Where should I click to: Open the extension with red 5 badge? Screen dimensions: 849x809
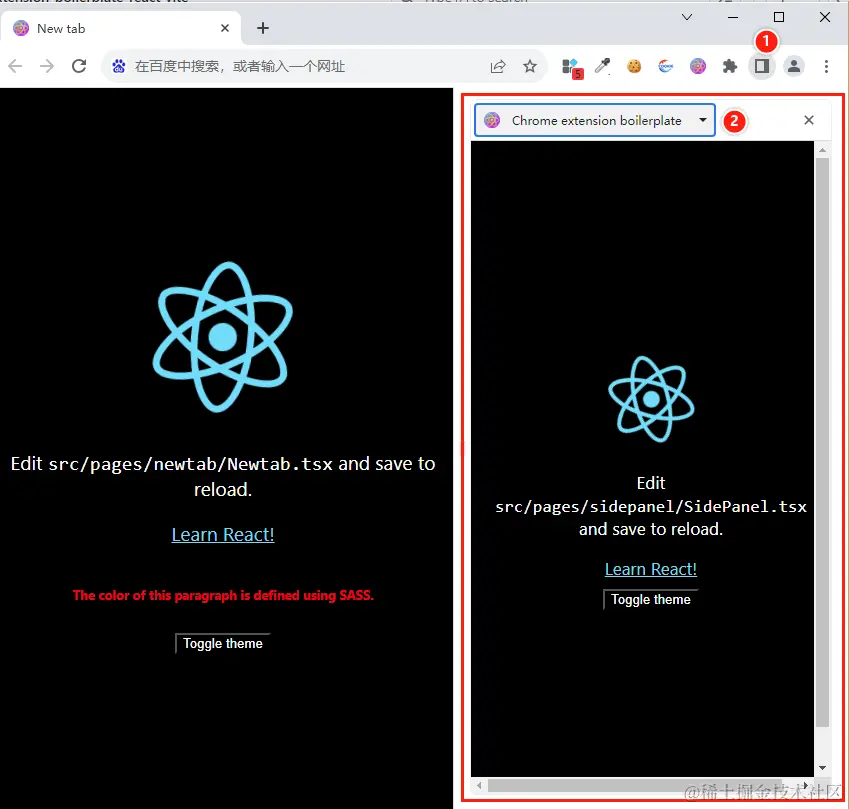[572, 67]
